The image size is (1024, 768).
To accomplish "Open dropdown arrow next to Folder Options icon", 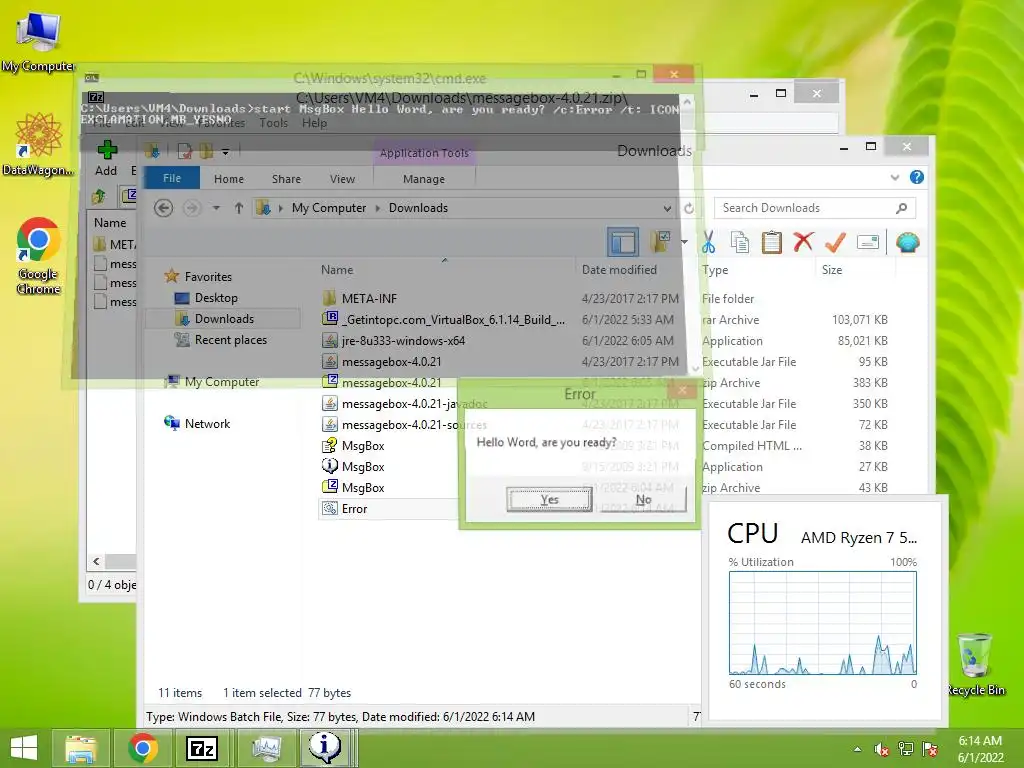I will pos(684,242).
